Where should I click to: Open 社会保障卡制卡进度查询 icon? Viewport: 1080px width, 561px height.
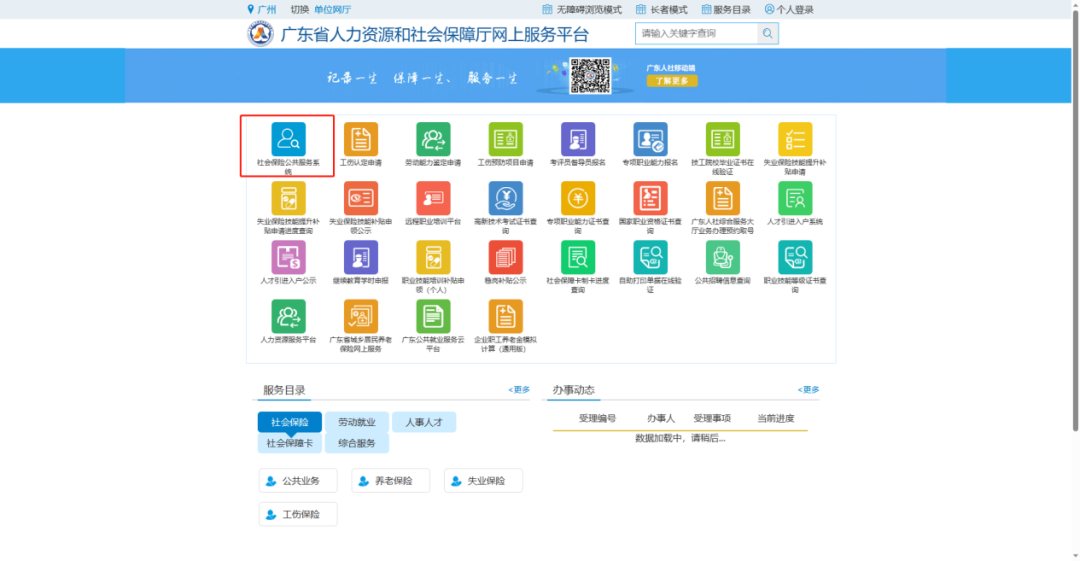578,258
